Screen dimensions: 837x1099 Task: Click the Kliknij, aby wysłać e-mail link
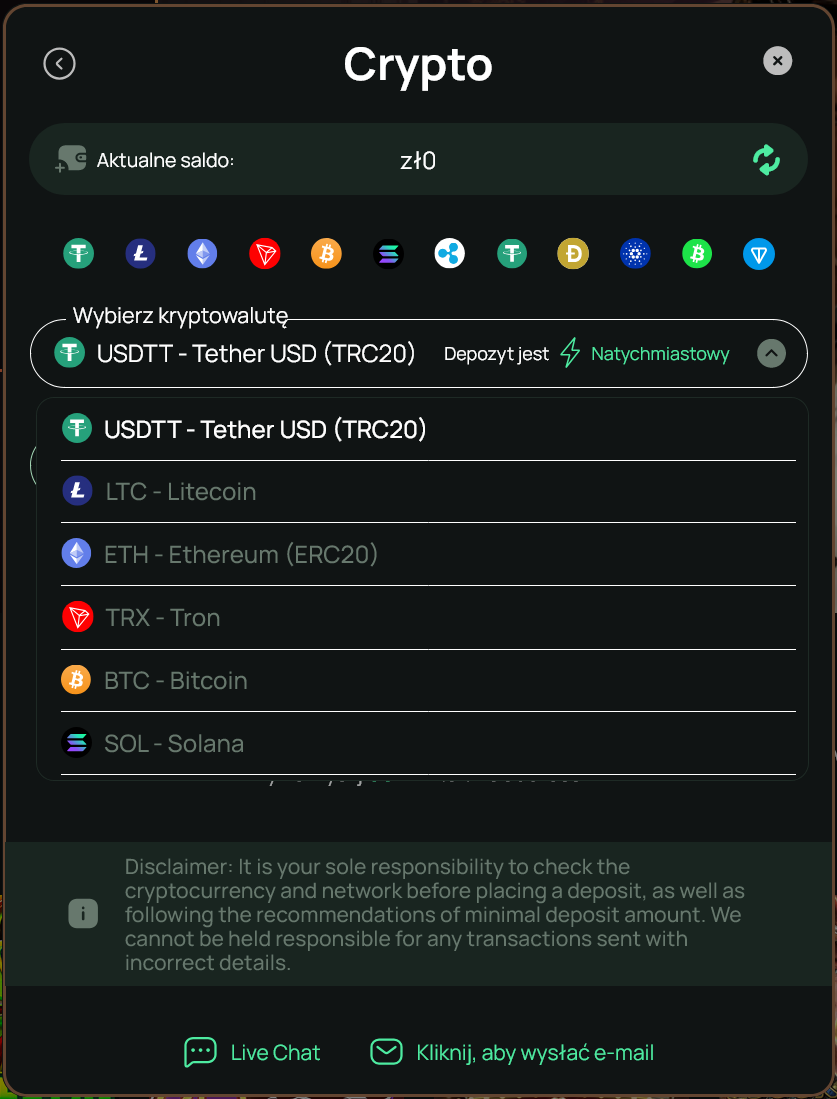[x=512, y=1052]
